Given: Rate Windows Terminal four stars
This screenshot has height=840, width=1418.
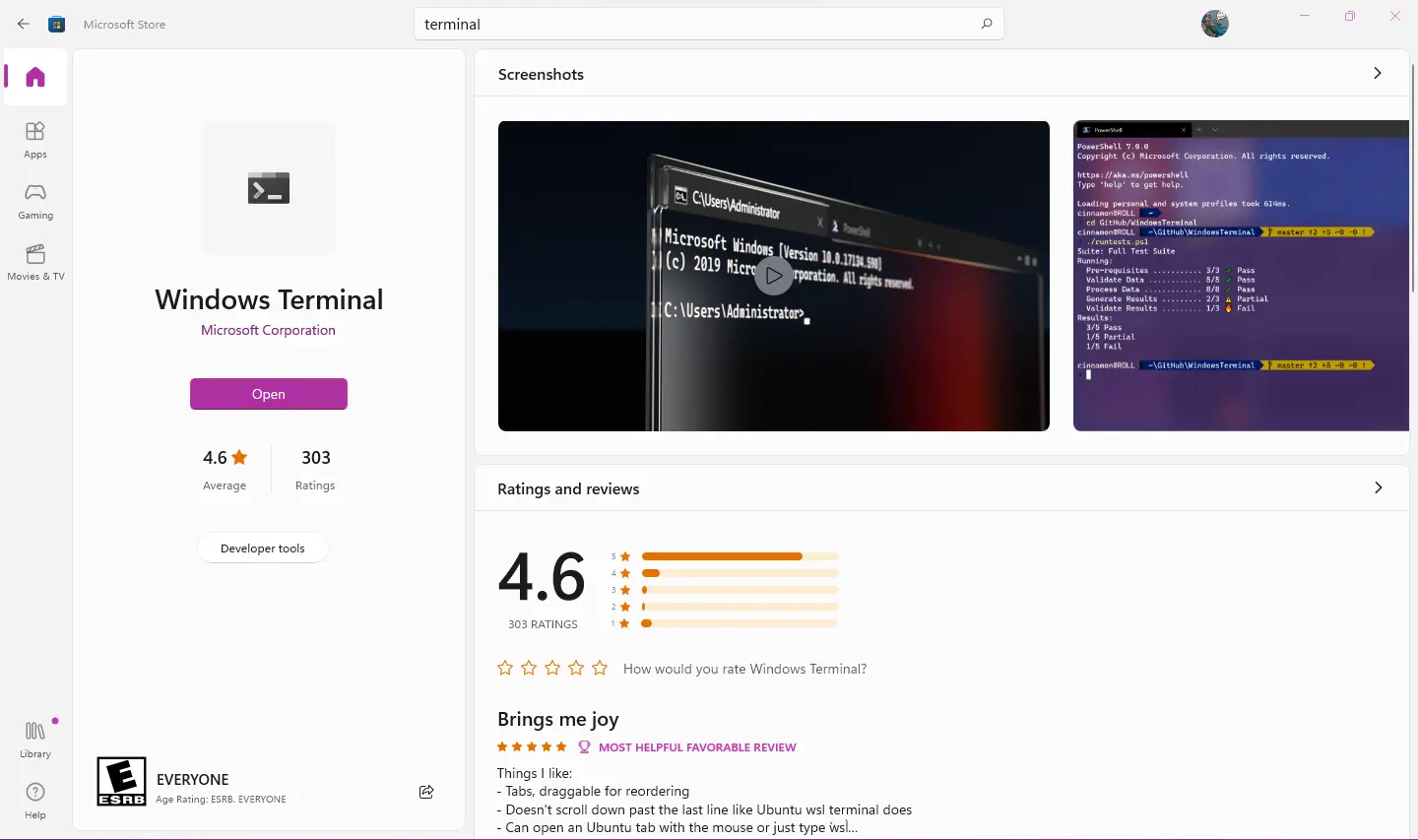Looking at the screenshot, I should (576, 669).
